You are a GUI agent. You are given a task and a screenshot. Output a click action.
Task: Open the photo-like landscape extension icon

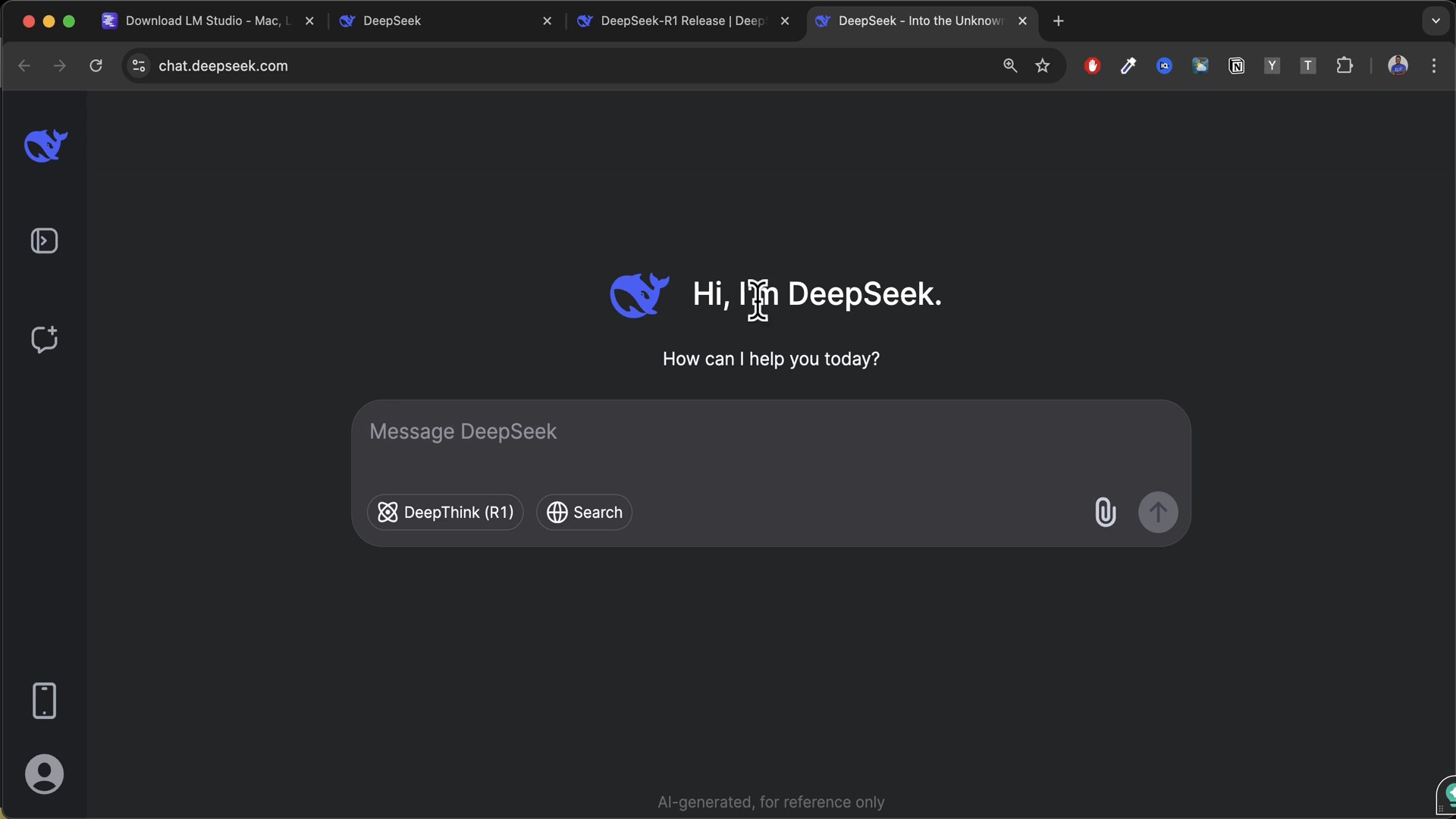tap(1200, 66)
